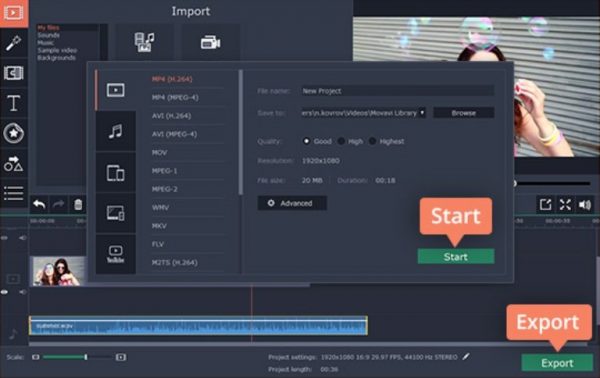Image resolution: width=600 pixels, height=378 pixels.
Task: Click the File name input field
Action: 397,91
